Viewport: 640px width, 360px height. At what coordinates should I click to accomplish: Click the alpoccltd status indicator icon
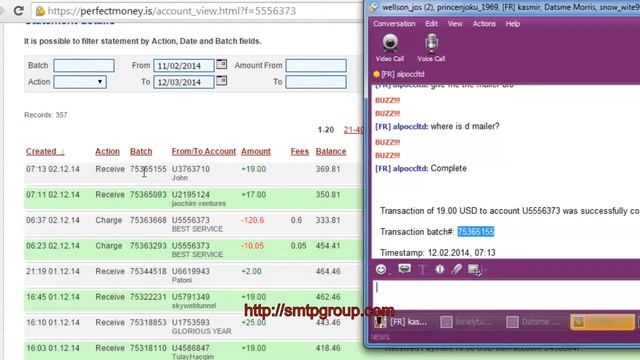(x=376, y=74)
